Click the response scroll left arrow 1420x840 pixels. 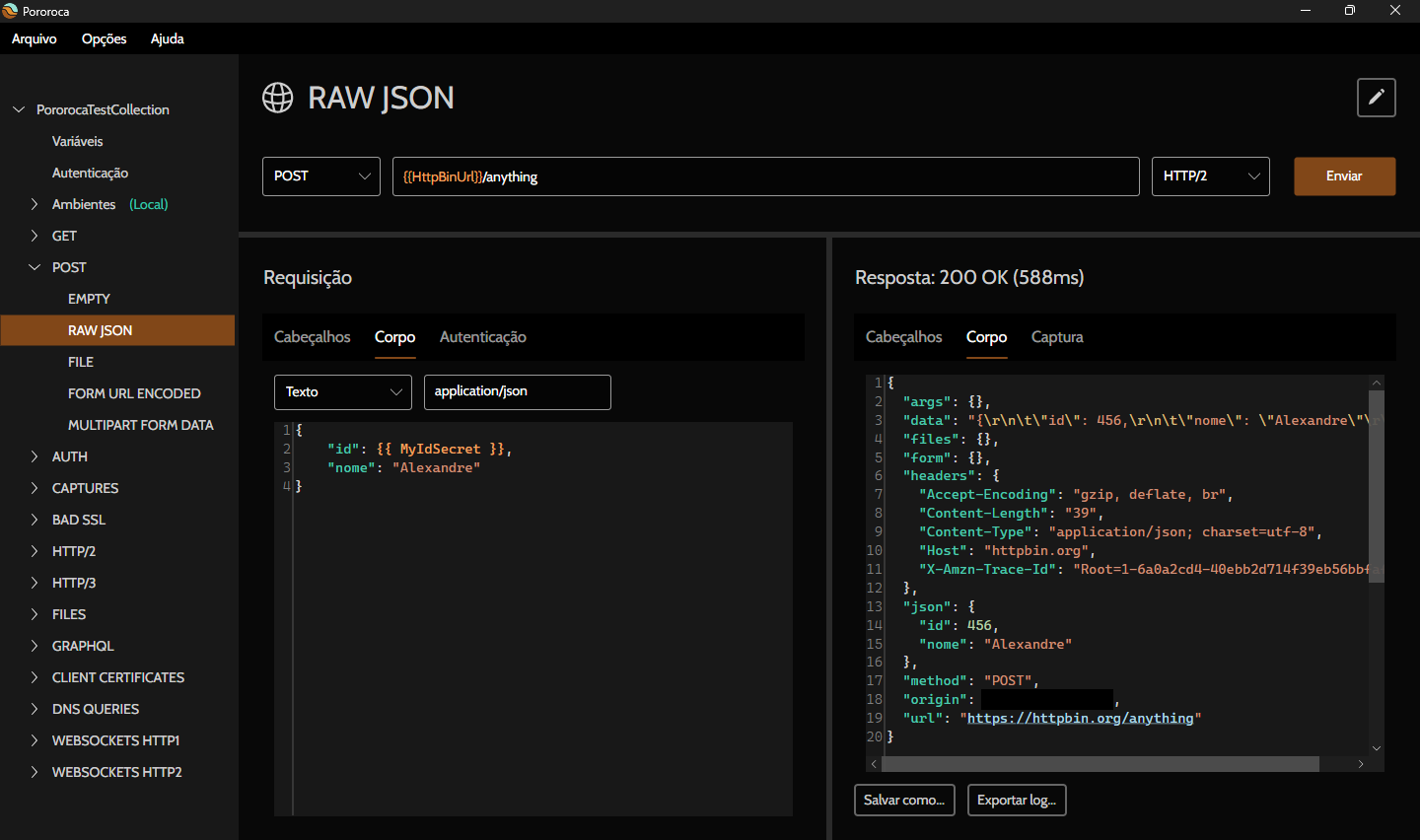(x=874, y=764)
